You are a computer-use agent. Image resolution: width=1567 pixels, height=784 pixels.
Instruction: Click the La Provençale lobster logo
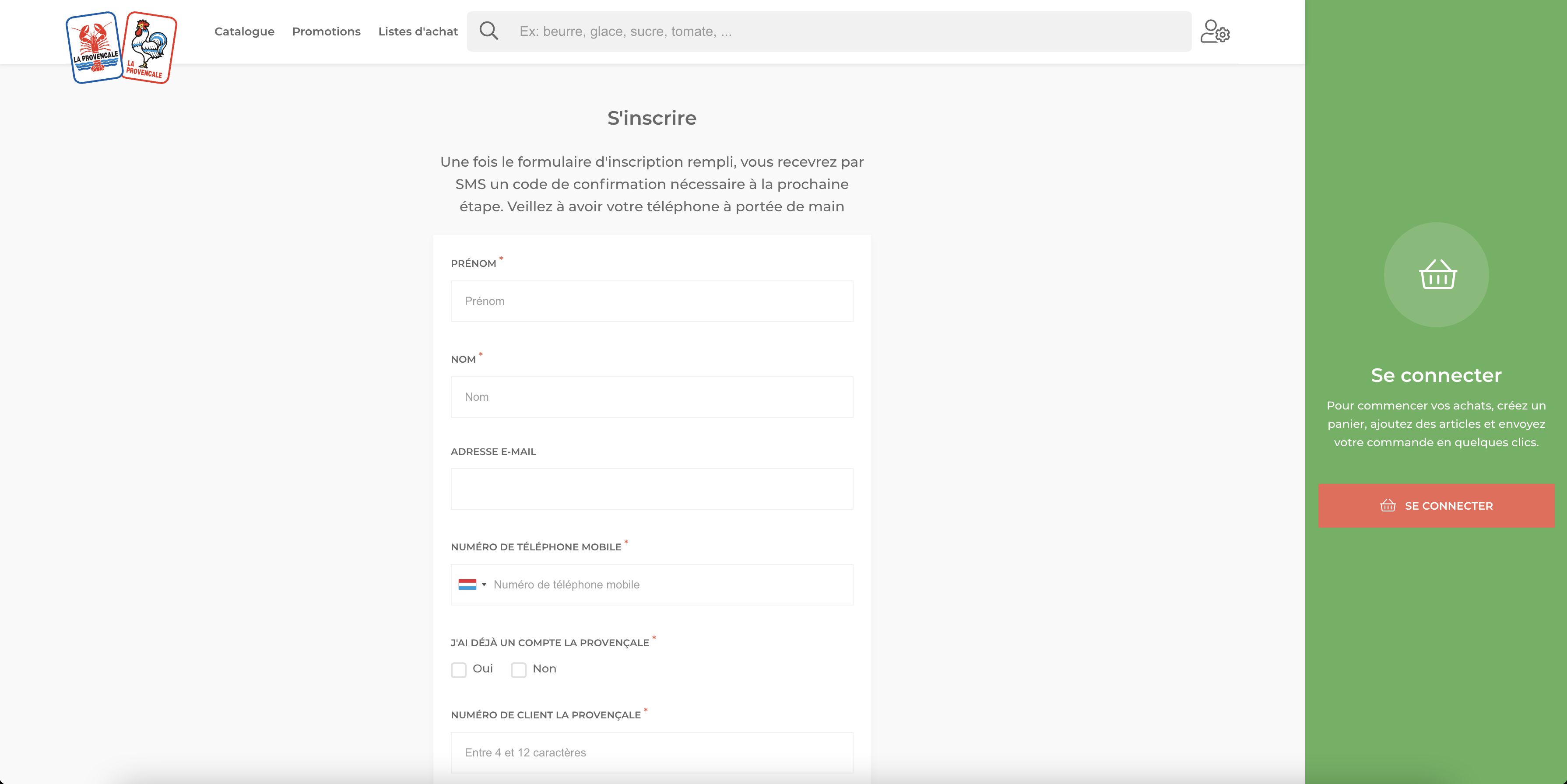click(94, 47)
